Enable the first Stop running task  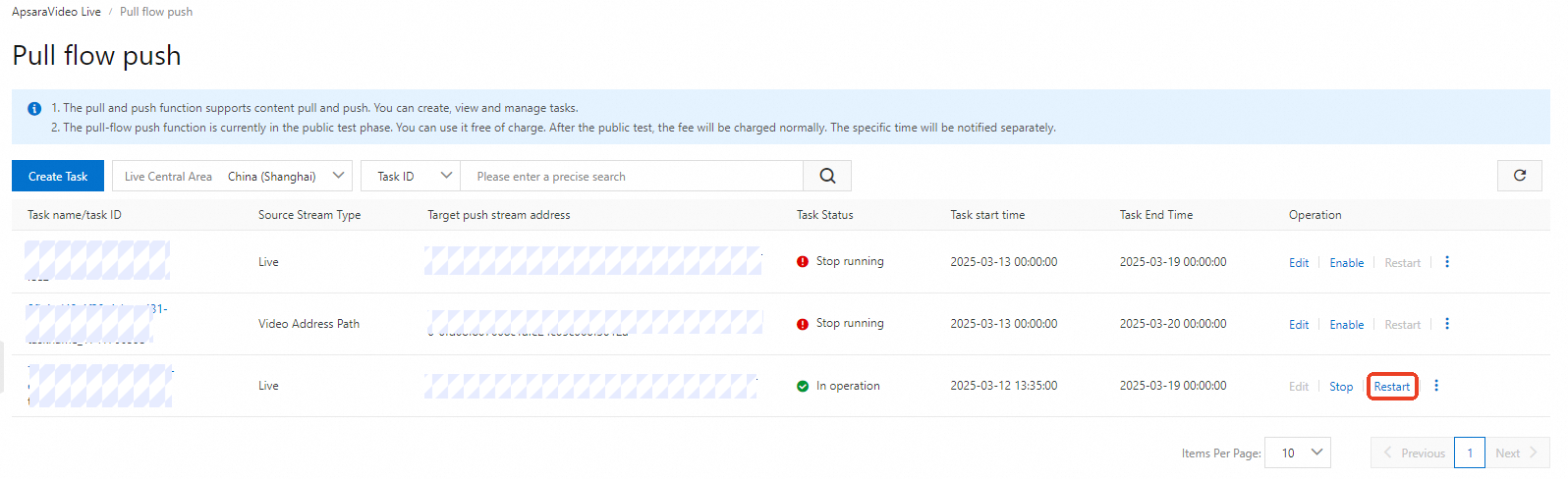click(x=1346, y=263)
